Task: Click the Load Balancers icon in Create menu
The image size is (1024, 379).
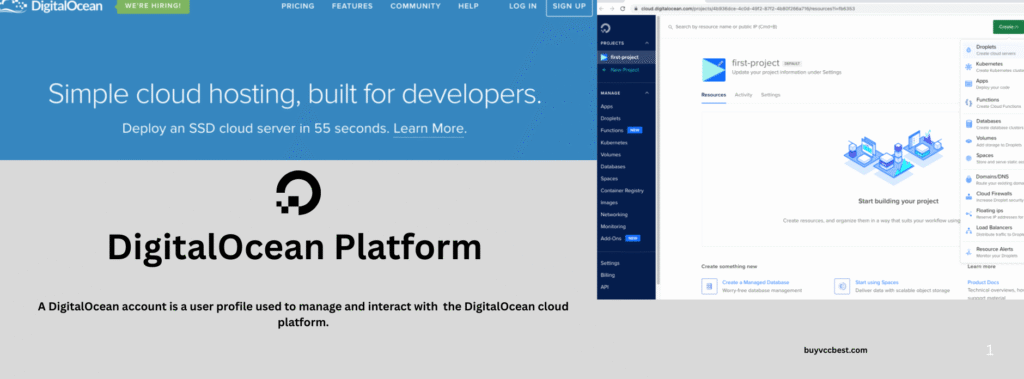Action: [968, 230]
